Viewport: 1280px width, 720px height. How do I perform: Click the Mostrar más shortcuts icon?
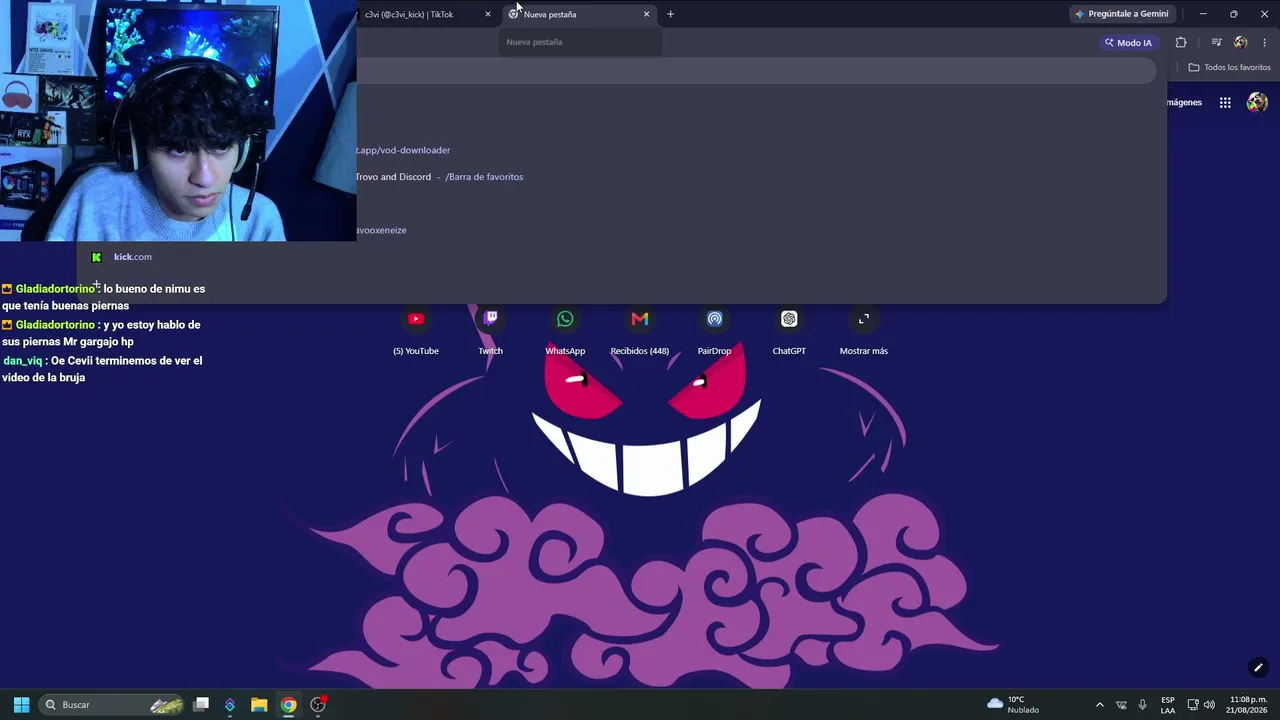point(864,319)
